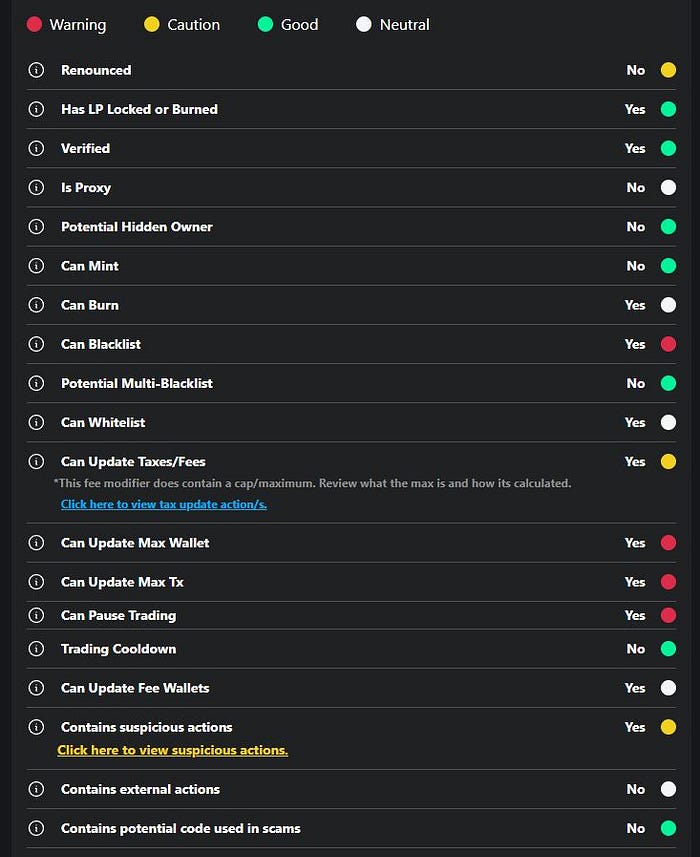Click here to view suspicious actions link
This screenshot has width=700, height=857.
tap(173, 750)
